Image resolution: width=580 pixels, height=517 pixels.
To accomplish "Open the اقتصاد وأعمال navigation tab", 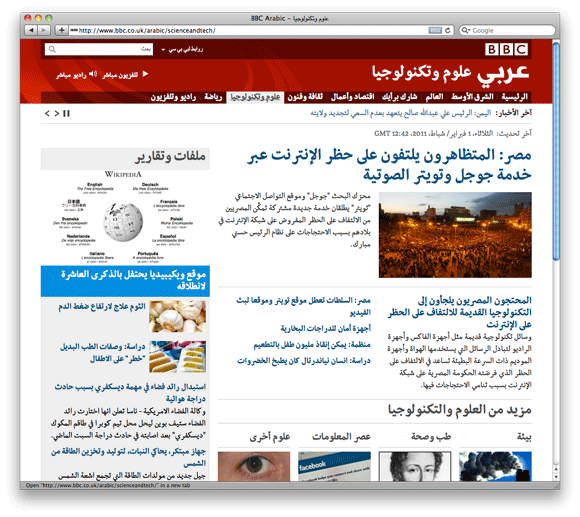I will [353, 97].
